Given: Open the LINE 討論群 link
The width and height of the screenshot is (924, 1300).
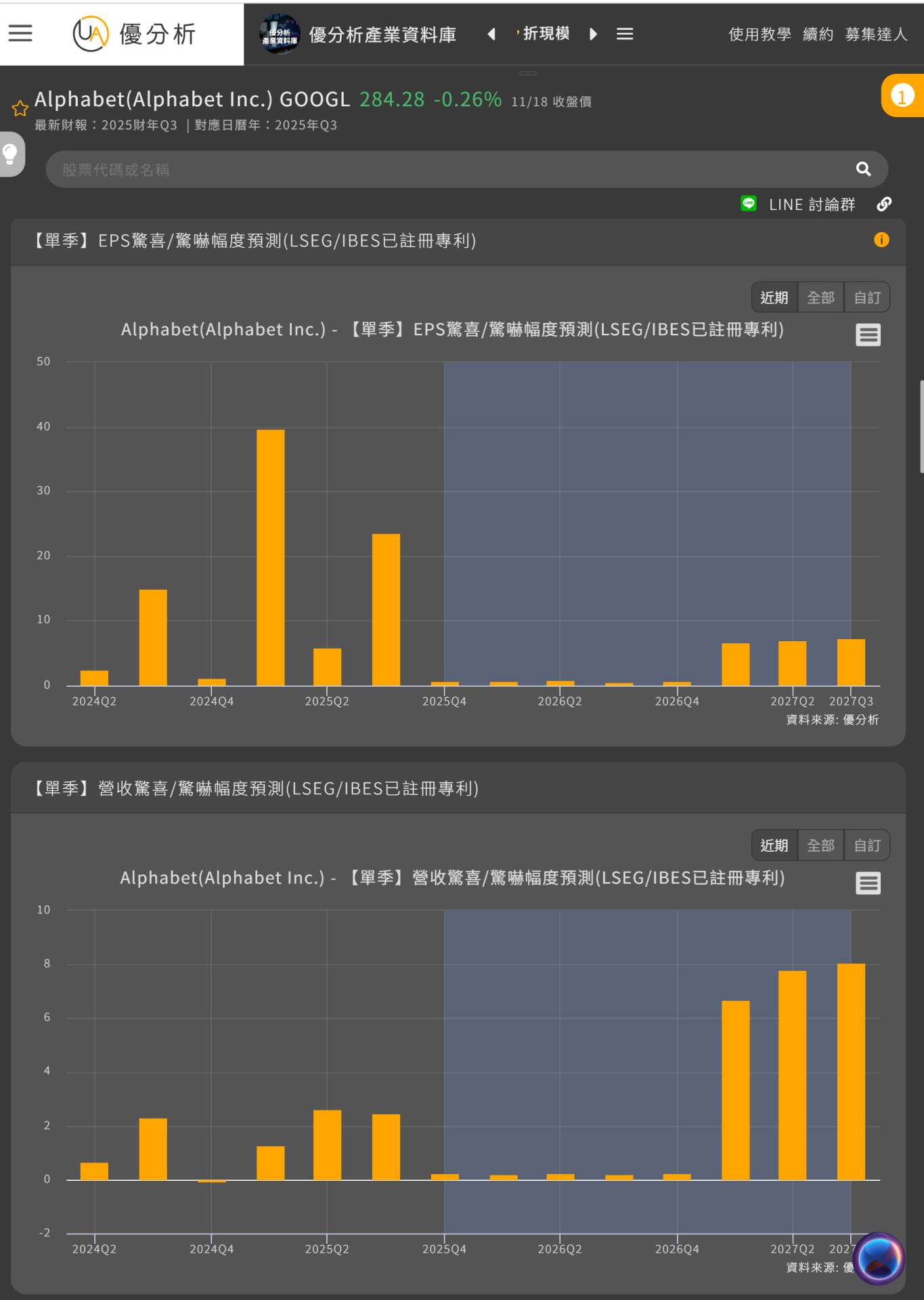Looking at the screenshot, I should click(812, 204).
